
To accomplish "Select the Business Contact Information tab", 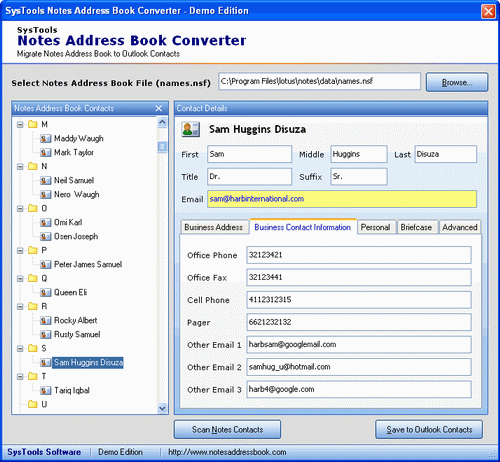I will (x=303, y=227).
